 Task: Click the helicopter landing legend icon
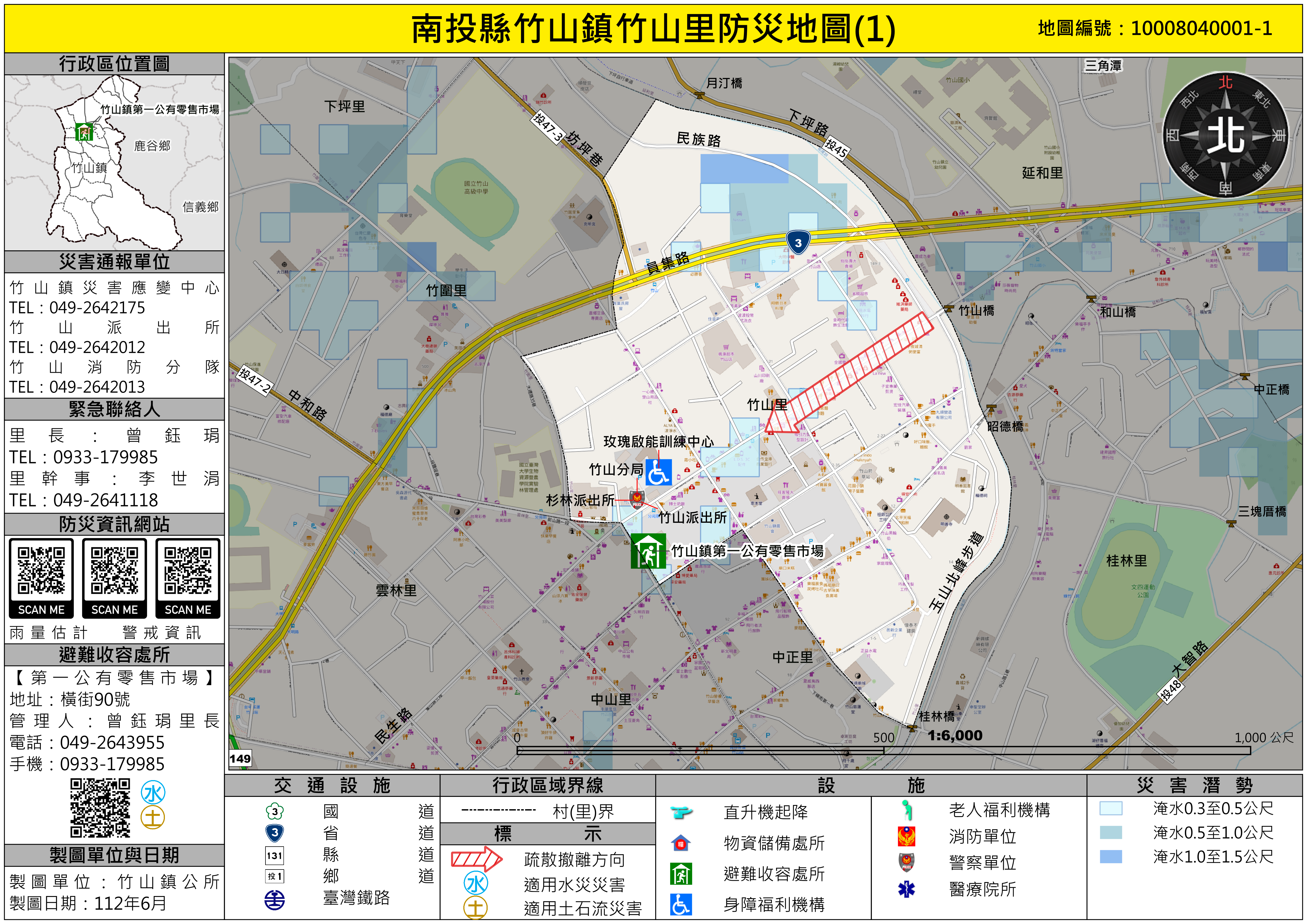pos(681,812)
